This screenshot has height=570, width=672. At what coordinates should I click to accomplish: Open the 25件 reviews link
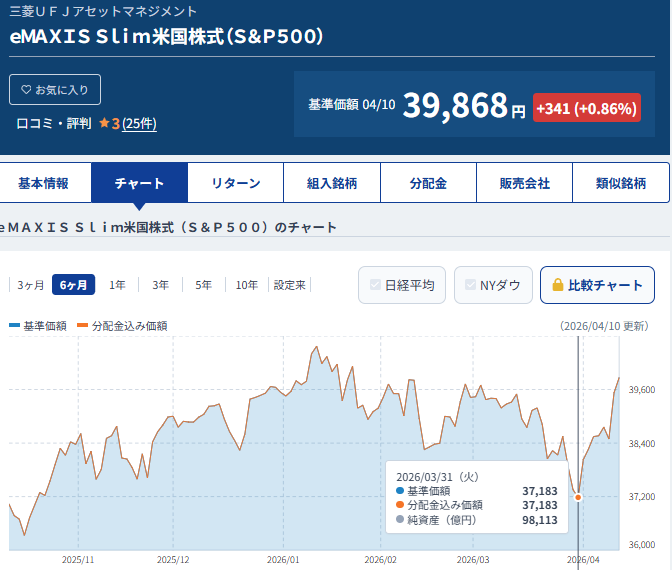pos(139,124)
